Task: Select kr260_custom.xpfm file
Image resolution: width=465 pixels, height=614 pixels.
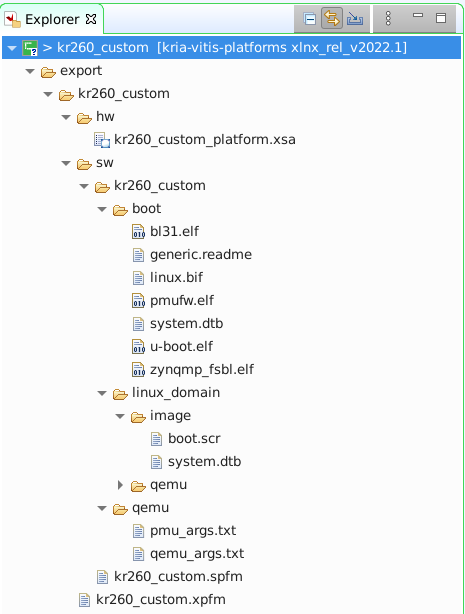Action: [161, 600]
